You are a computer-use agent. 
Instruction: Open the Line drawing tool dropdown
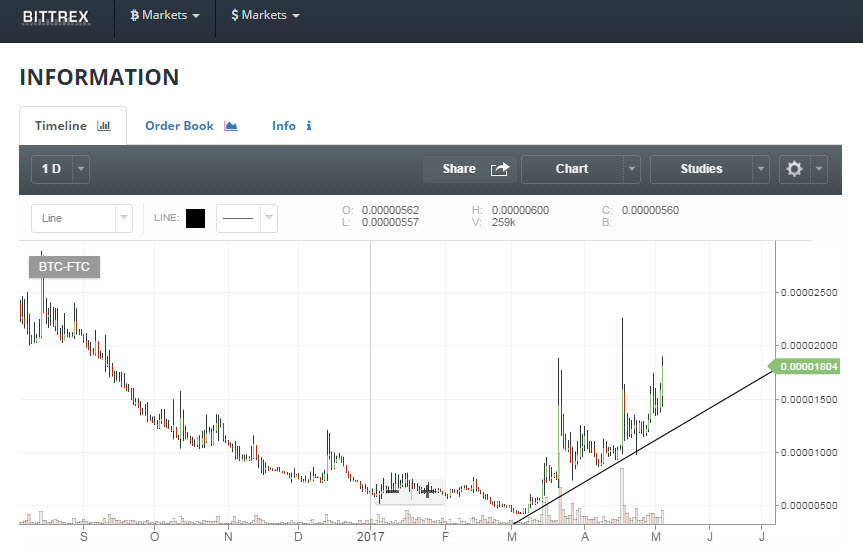(82, 218)
